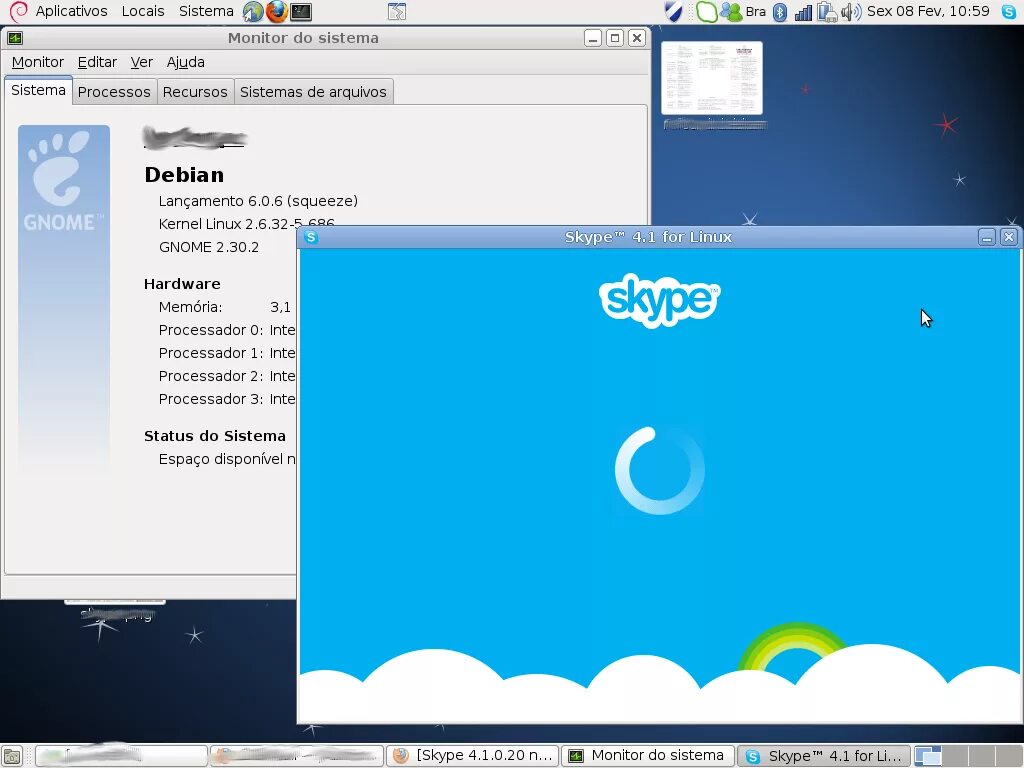Click the Processador 0 row
This screenshot has width=1024, height=768.
[227, 330]
